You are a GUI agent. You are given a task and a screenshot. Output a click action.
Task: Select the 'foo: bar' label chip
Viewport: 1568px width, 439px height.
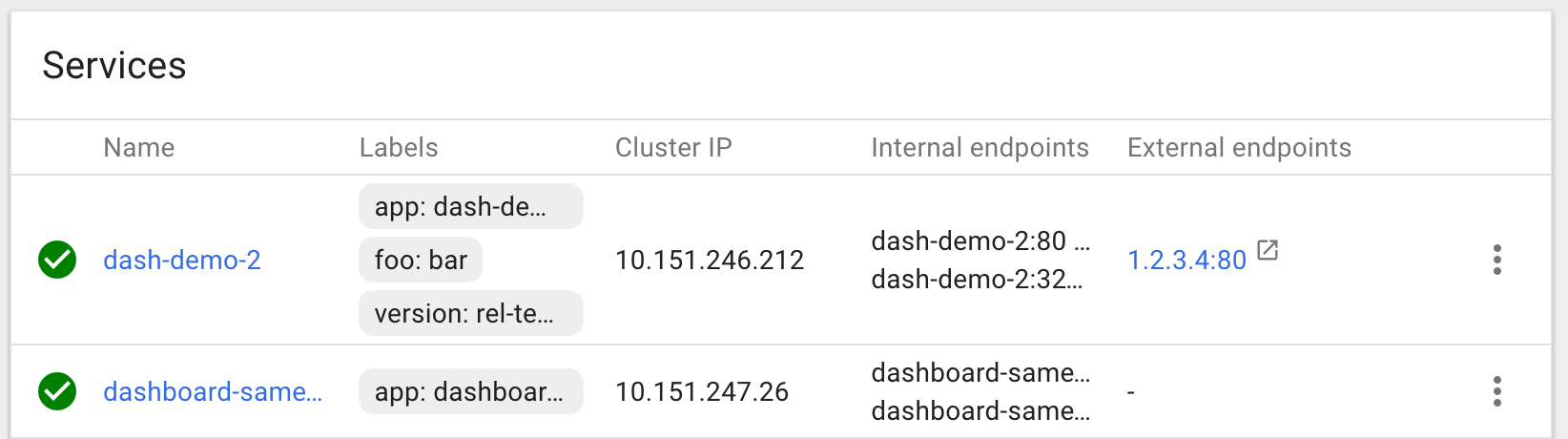click(x=421, y=260)
